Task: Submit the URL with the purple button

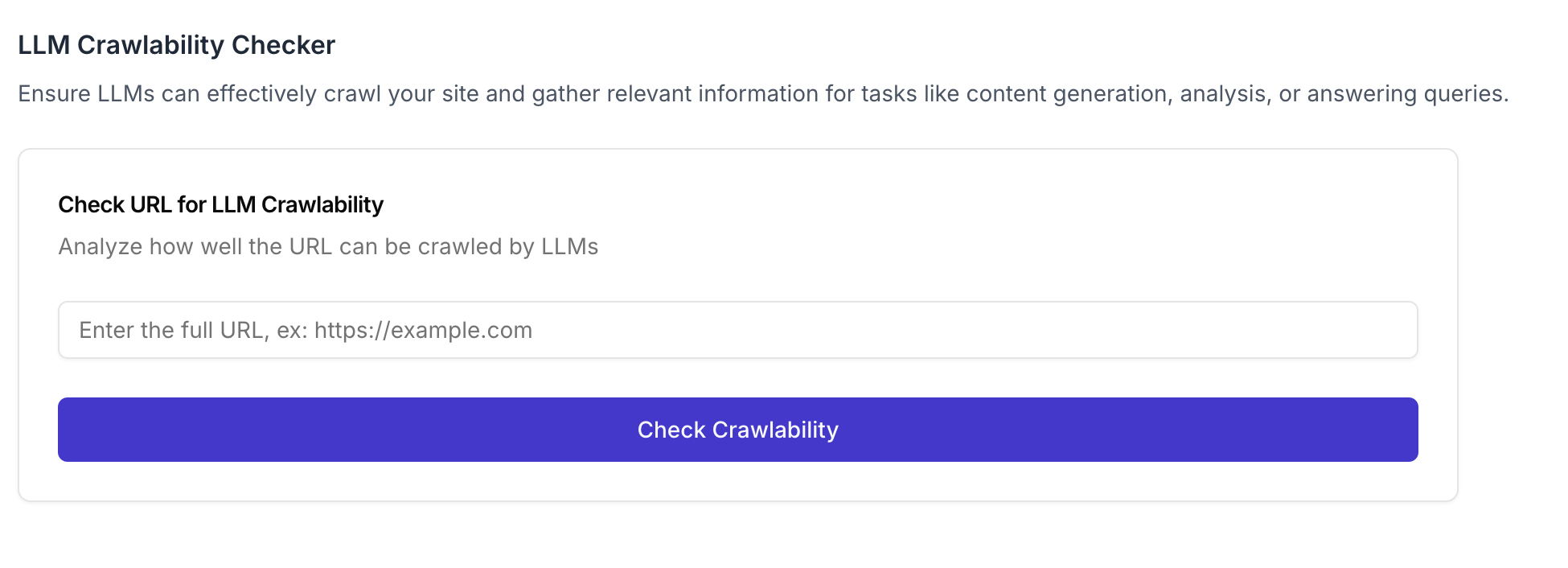Action: click(737, 430)
